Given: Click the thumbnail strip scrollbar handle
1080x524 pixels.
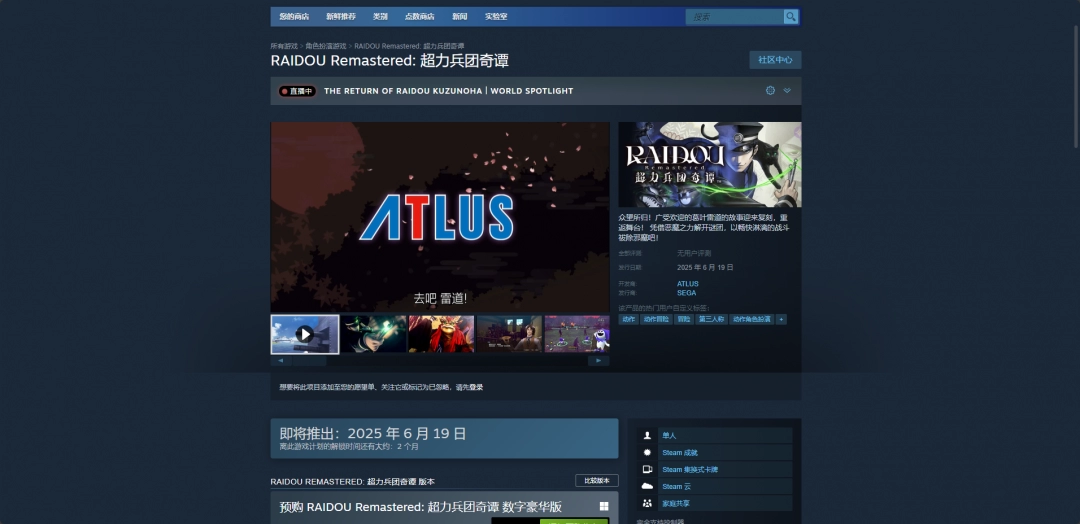Looking at the screenshot, I should click(x=309, y=361).
